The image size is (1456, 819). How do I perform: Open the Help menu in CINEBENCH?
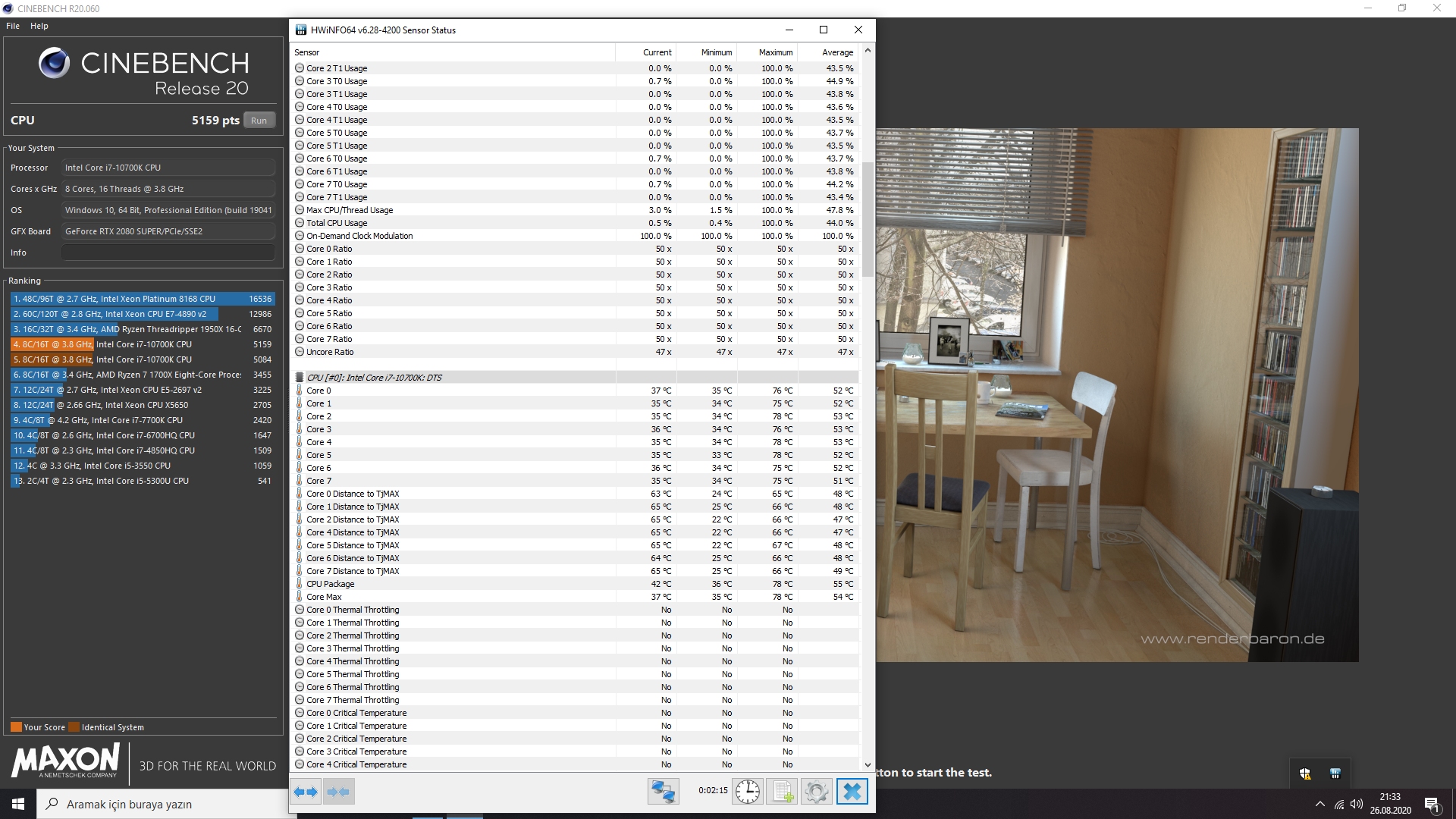pos(39,26)
